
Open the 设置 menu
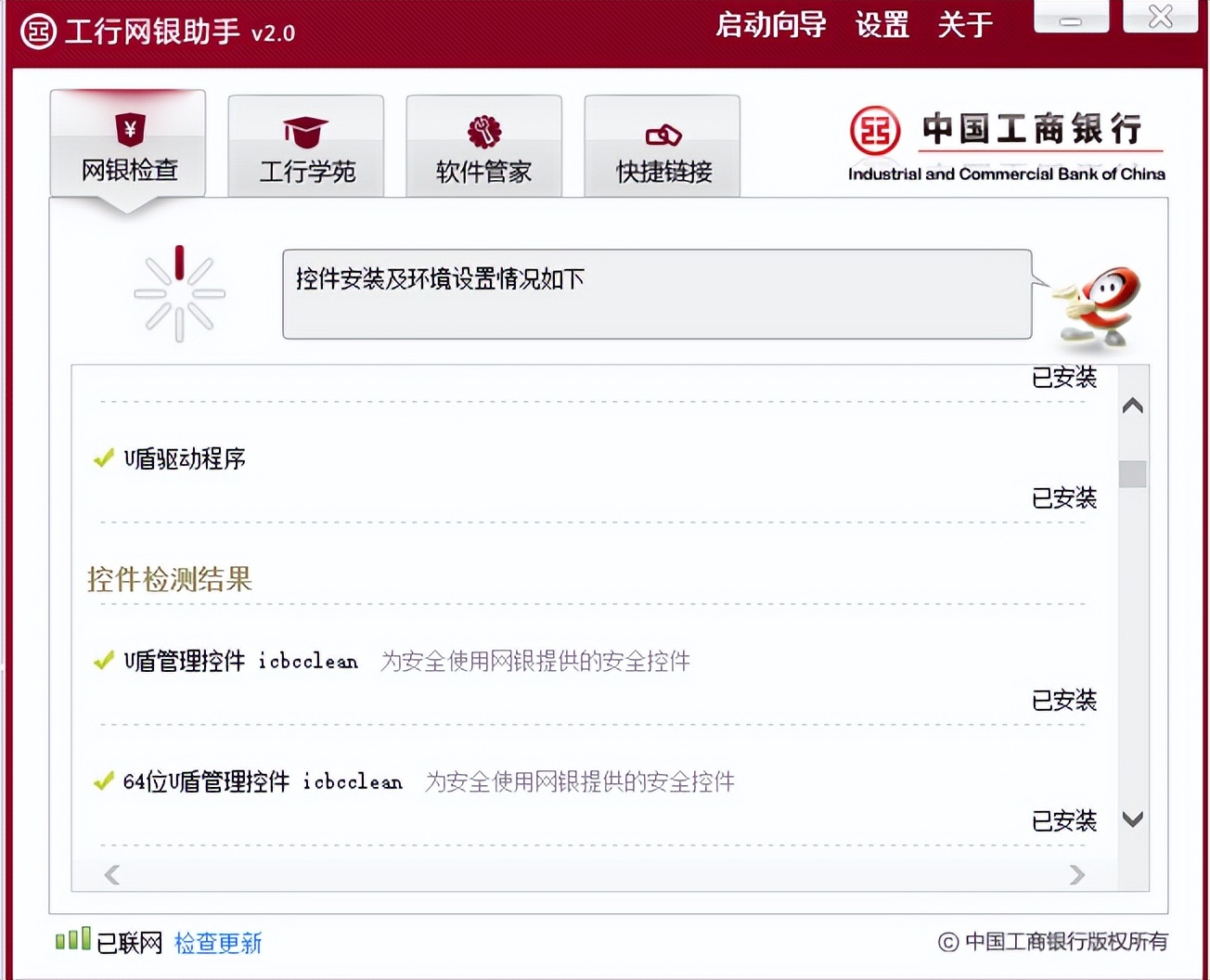pos(881,26)
